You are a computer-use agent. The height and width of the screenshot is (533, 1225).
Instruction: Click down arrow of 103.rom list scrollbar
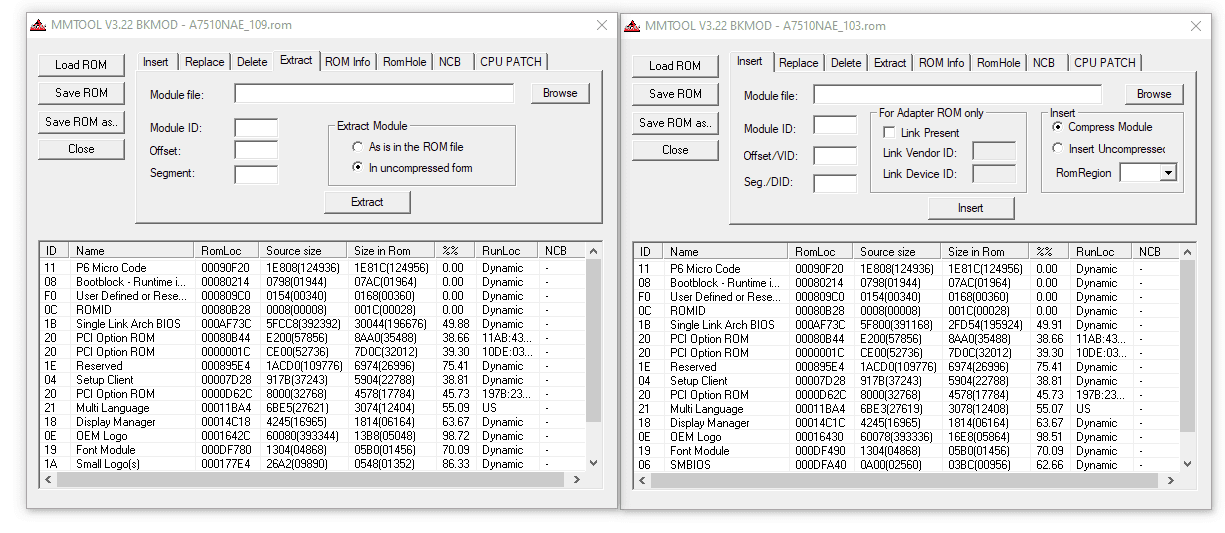1188,464
